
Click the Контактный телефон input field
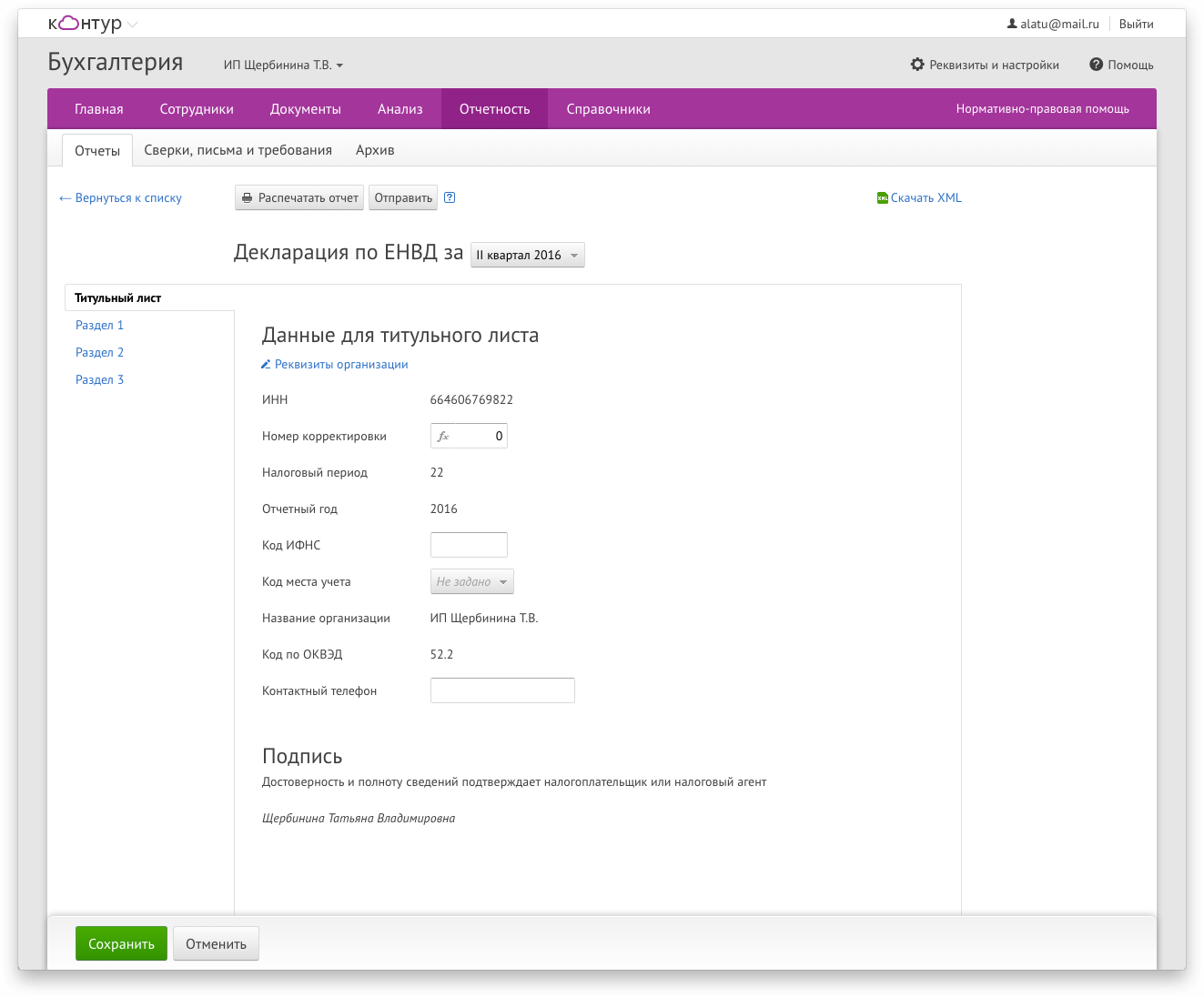tap(502, 690)
